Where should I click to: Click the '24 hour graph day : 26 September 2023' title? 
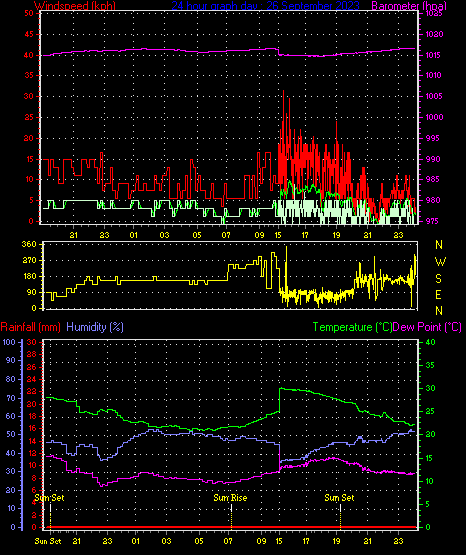coord(266,6)
